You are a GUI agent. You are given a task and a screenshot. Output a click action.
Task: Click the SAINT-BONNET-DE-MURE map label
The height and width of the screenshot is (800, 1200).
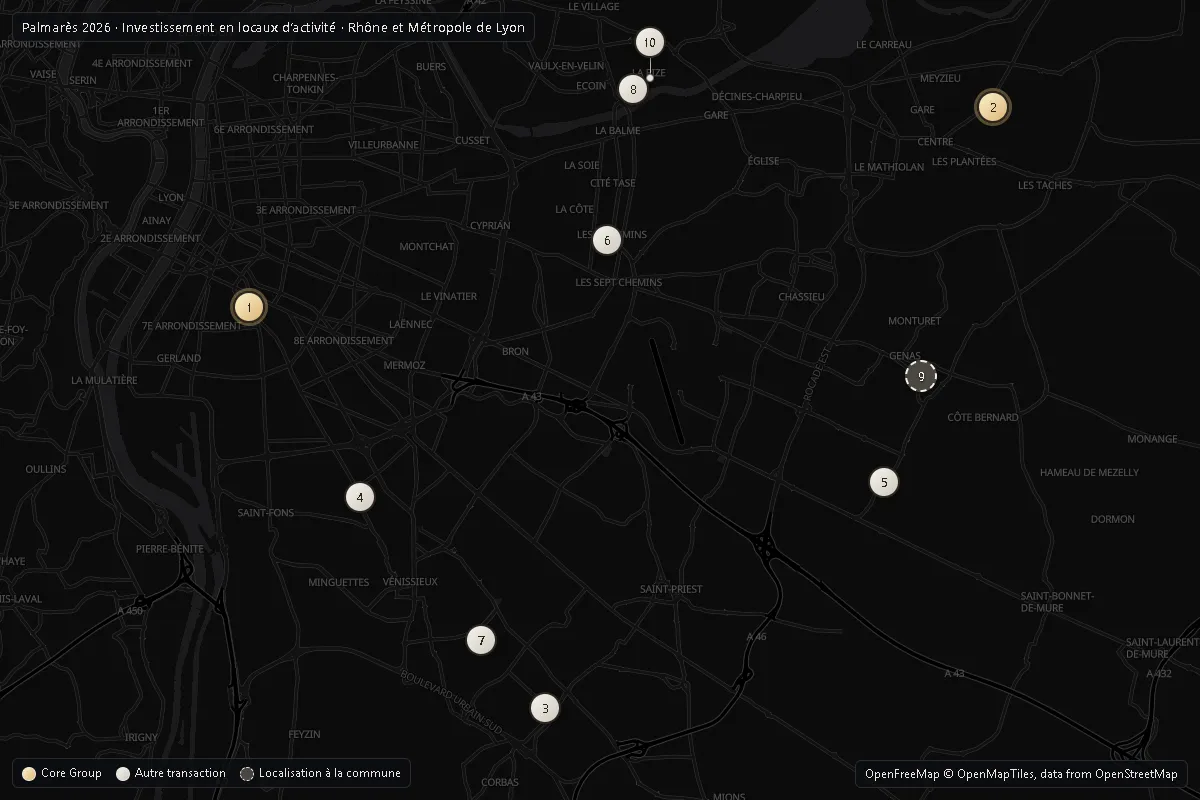coord(1057,602)
